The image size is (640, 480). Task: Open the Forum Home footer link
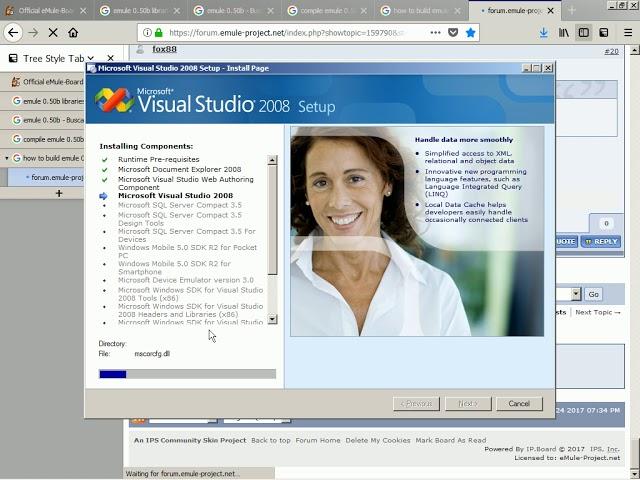318,440
